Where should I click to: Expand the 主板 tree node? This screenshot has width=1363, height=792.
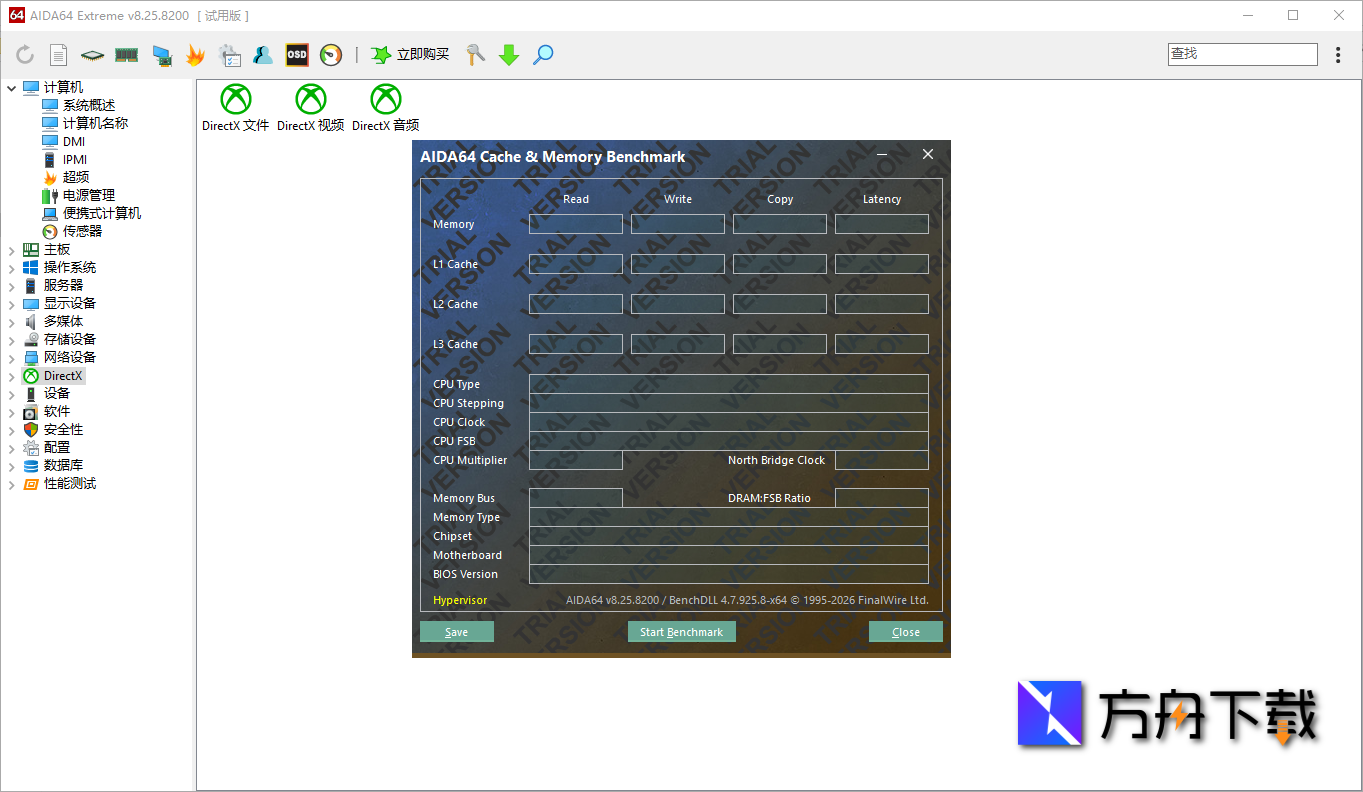tap(12, 249)
